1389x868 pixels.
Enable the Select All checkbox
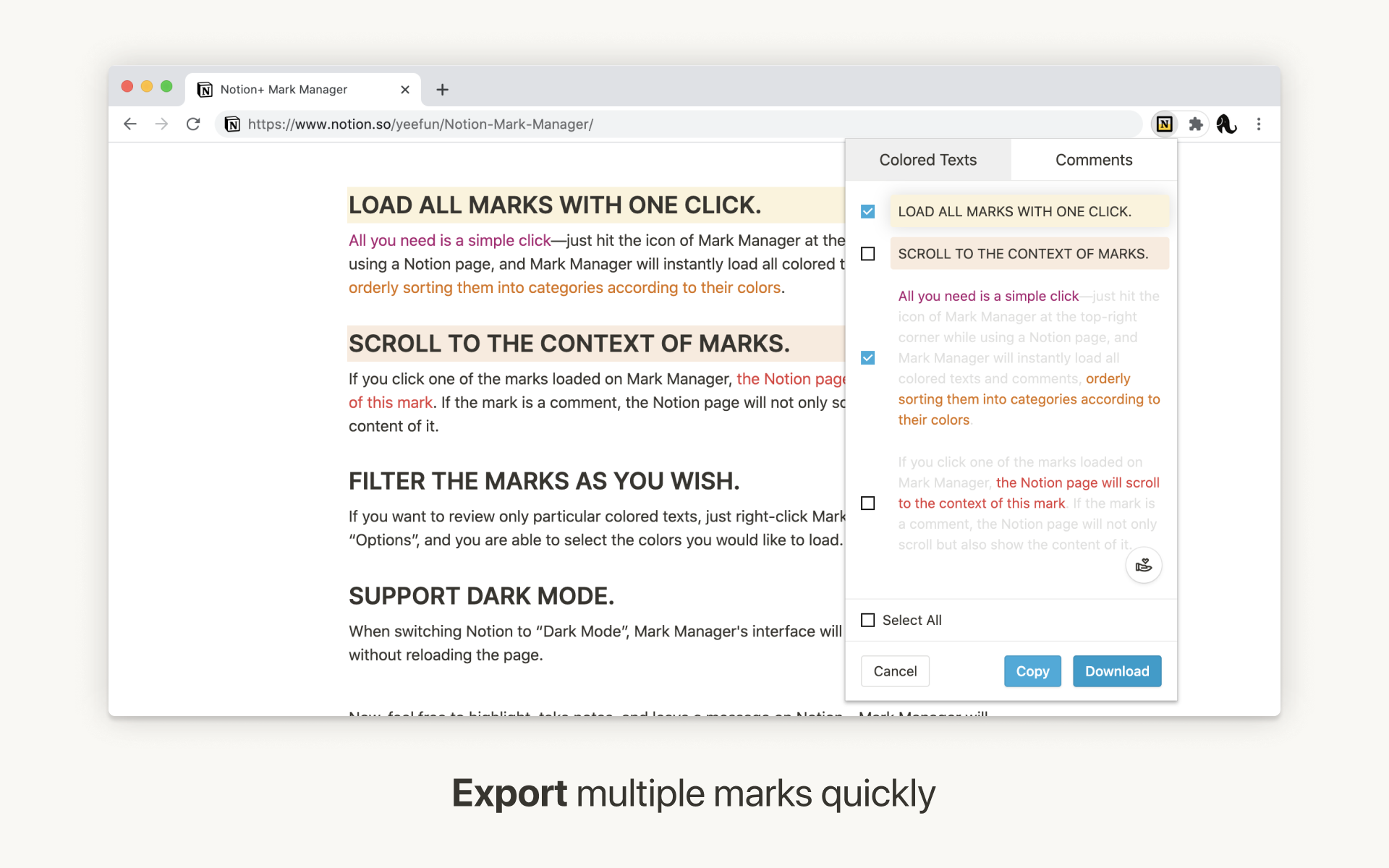pos(867,619)
